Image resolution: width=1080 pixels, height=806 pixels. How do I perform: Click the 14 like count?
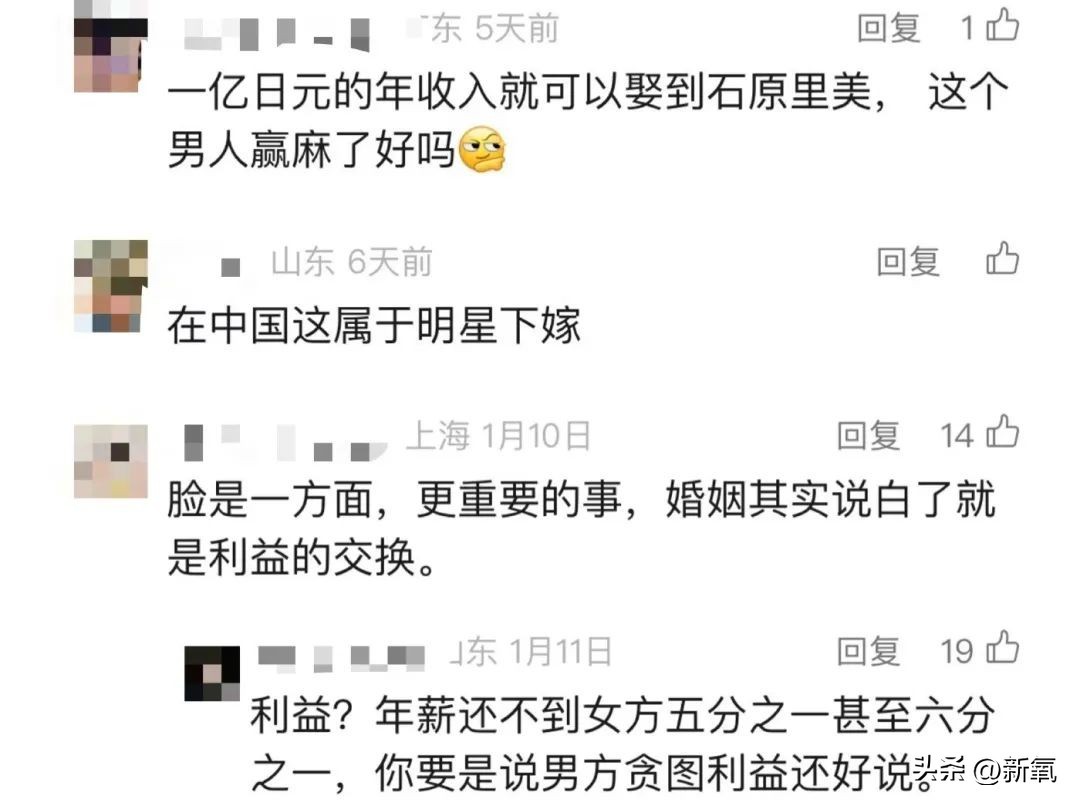957,435
